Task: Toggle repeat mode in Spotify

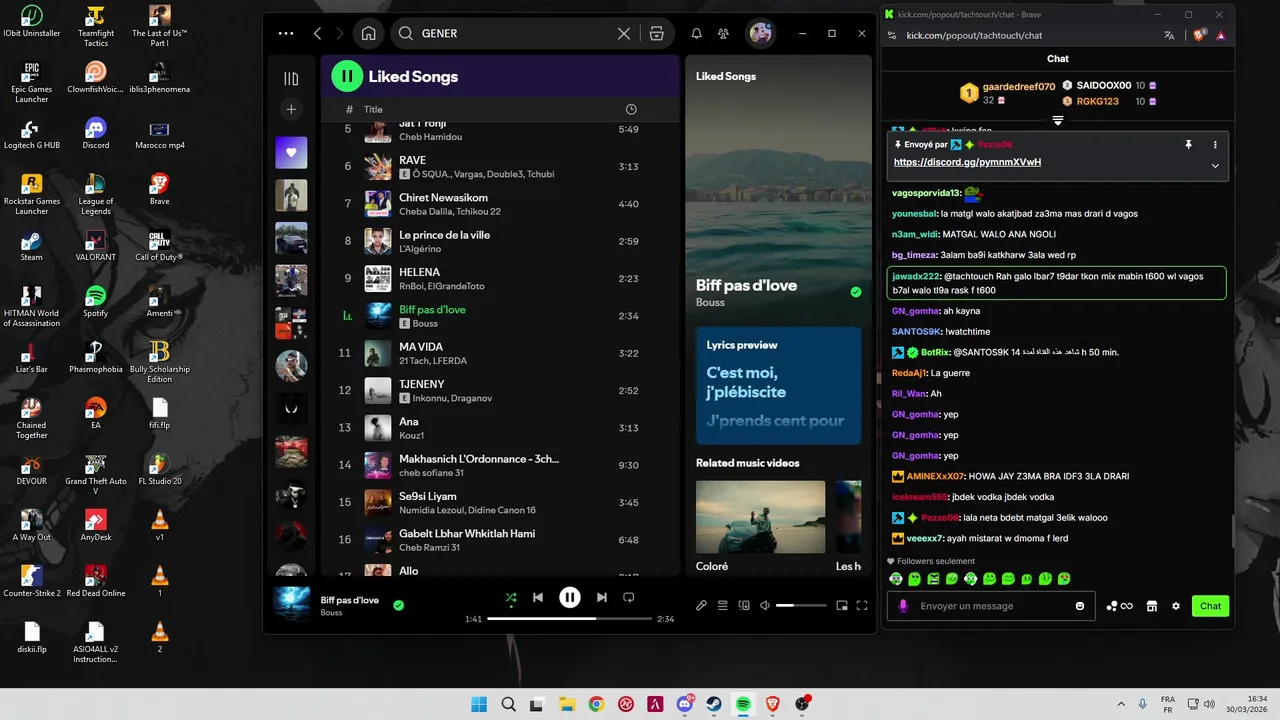Action: (x=629, y=598)
